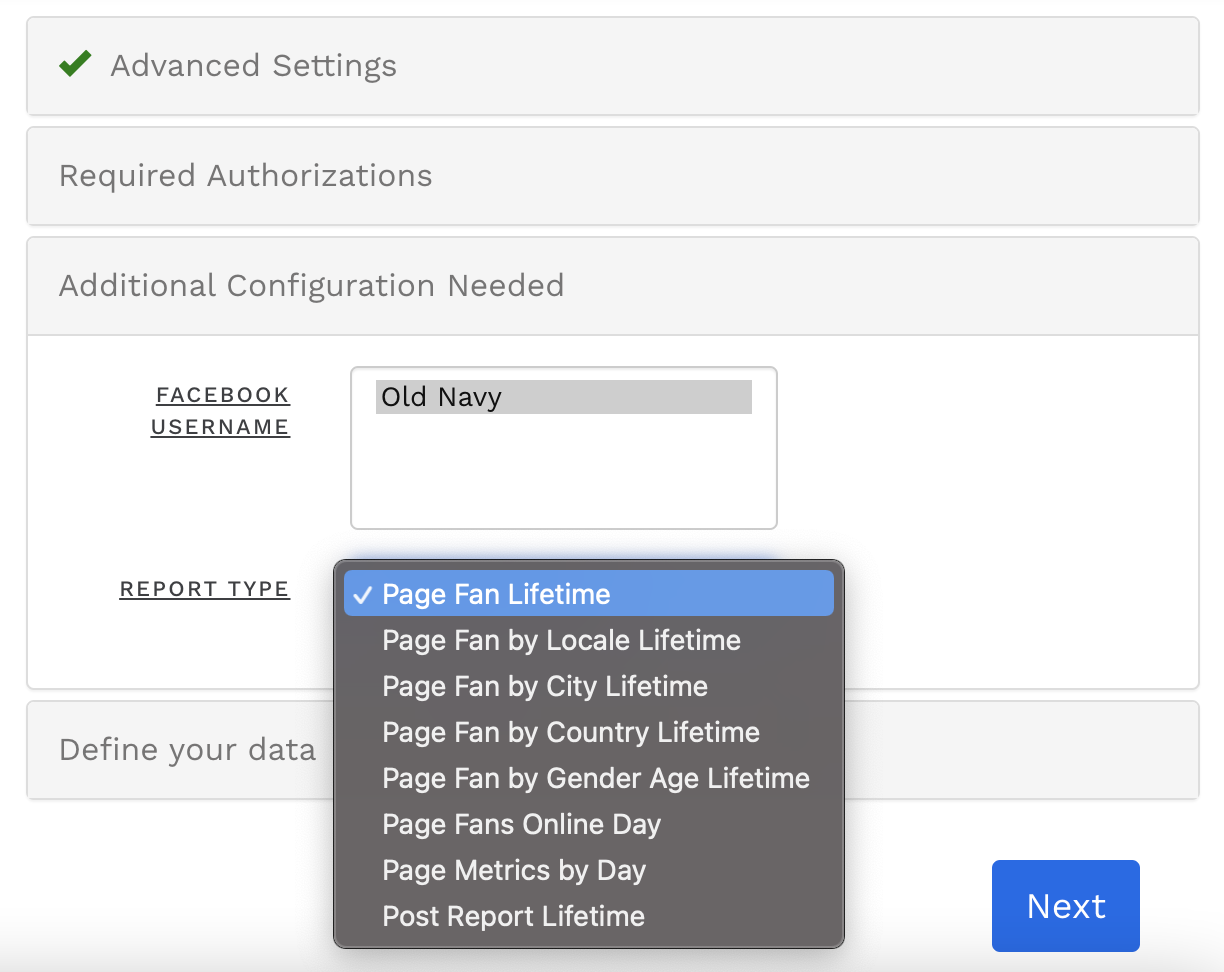
Task: Click the green checkmark beside Advanced Settings
Action: point(75,65)
